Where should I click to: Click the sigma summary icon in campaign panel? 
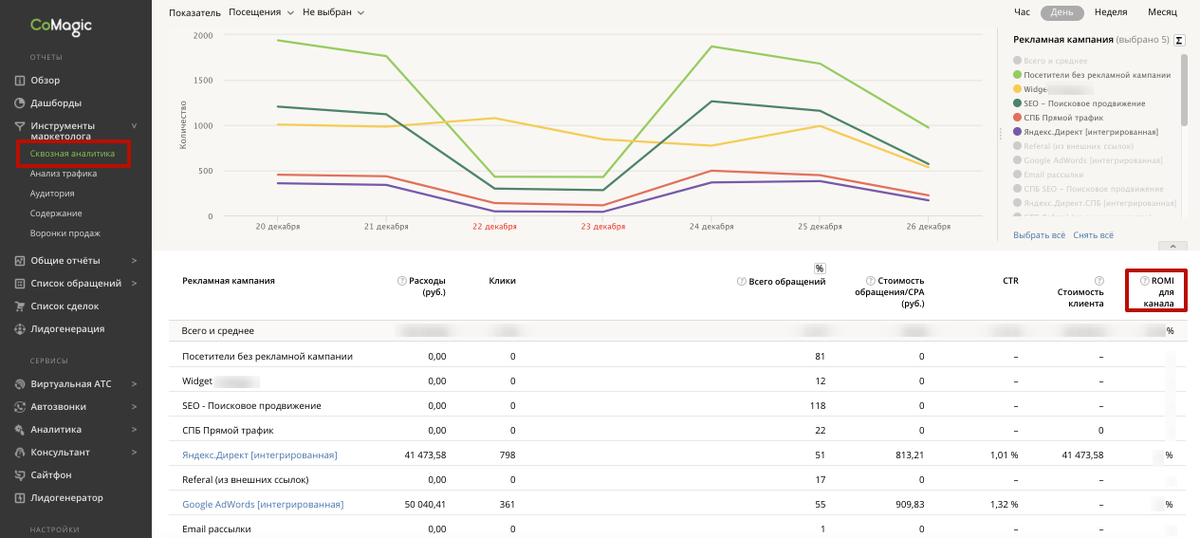[x=1179, y=40]
